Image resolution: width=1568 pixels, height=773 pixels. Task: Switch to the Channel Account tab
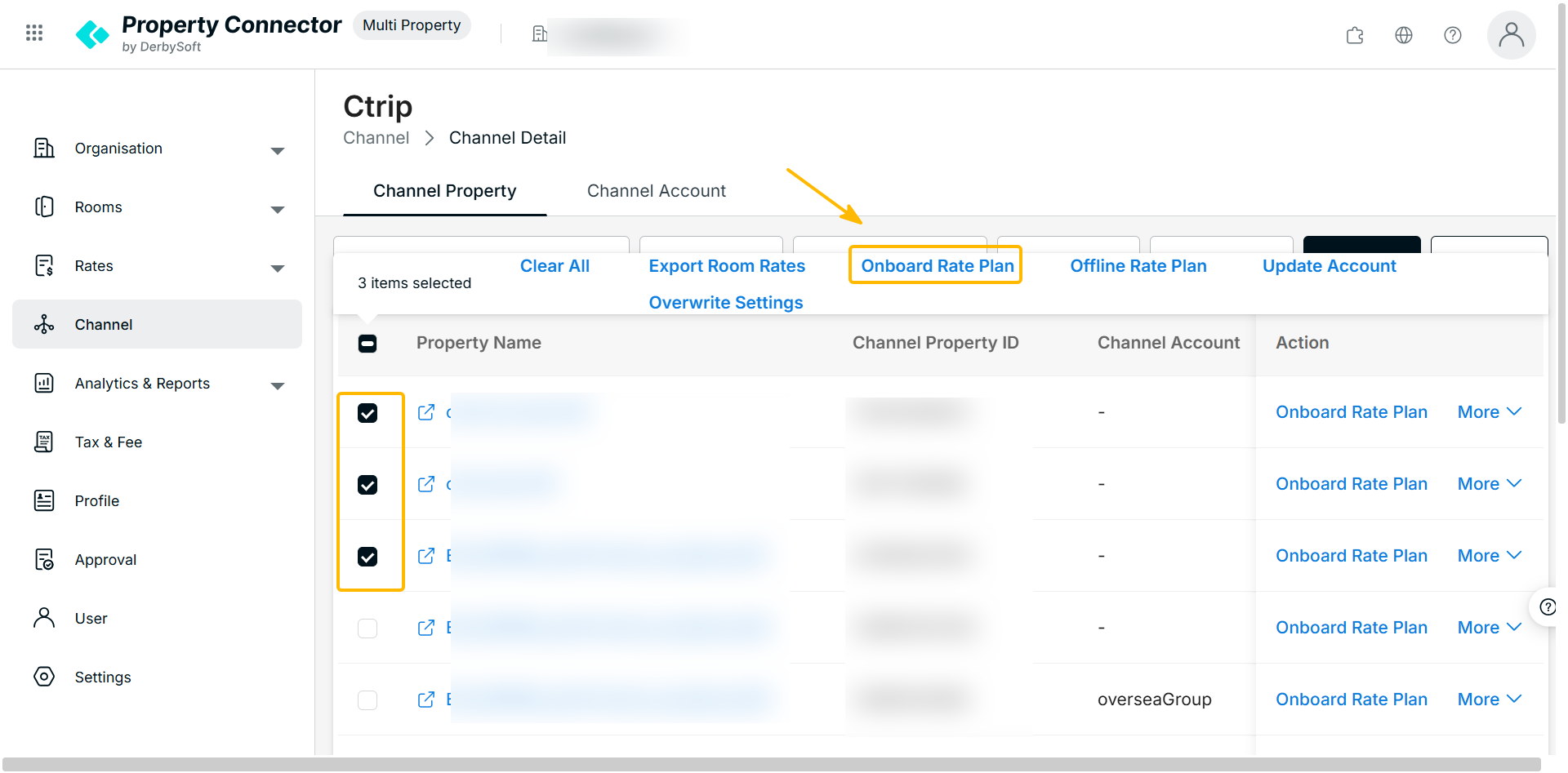(657, 191)
